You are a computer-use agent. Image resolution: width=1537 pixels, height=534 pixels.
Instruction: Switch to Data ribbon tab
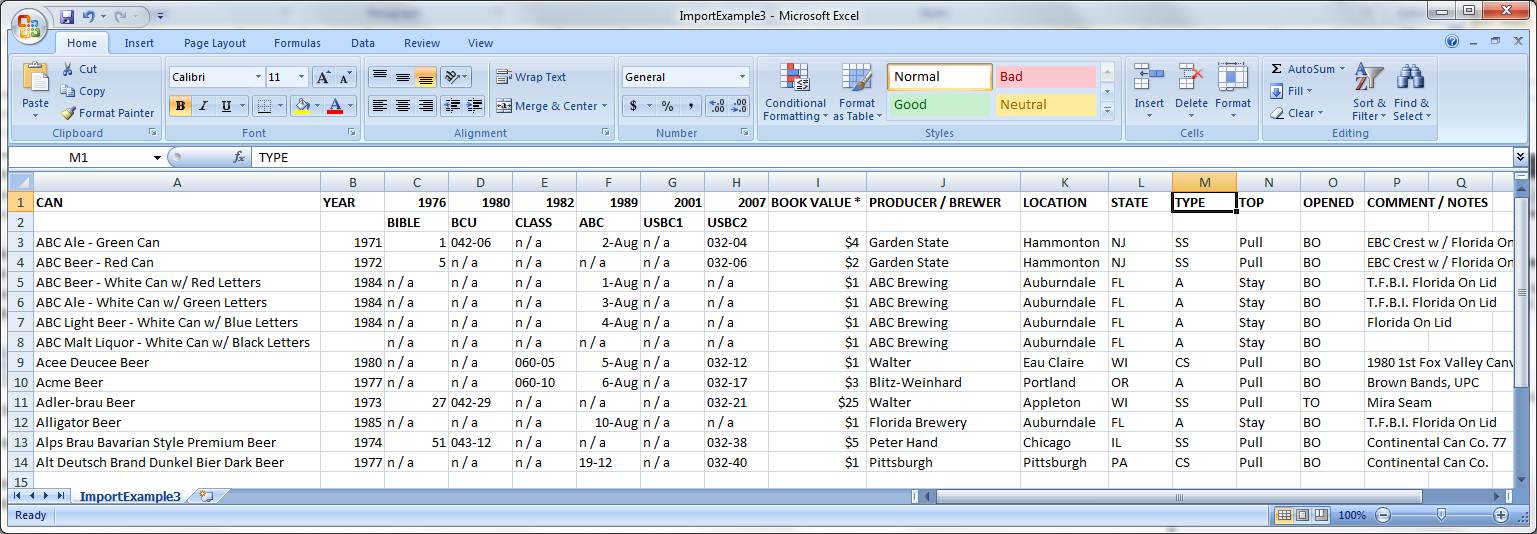[x=363, y=43]
